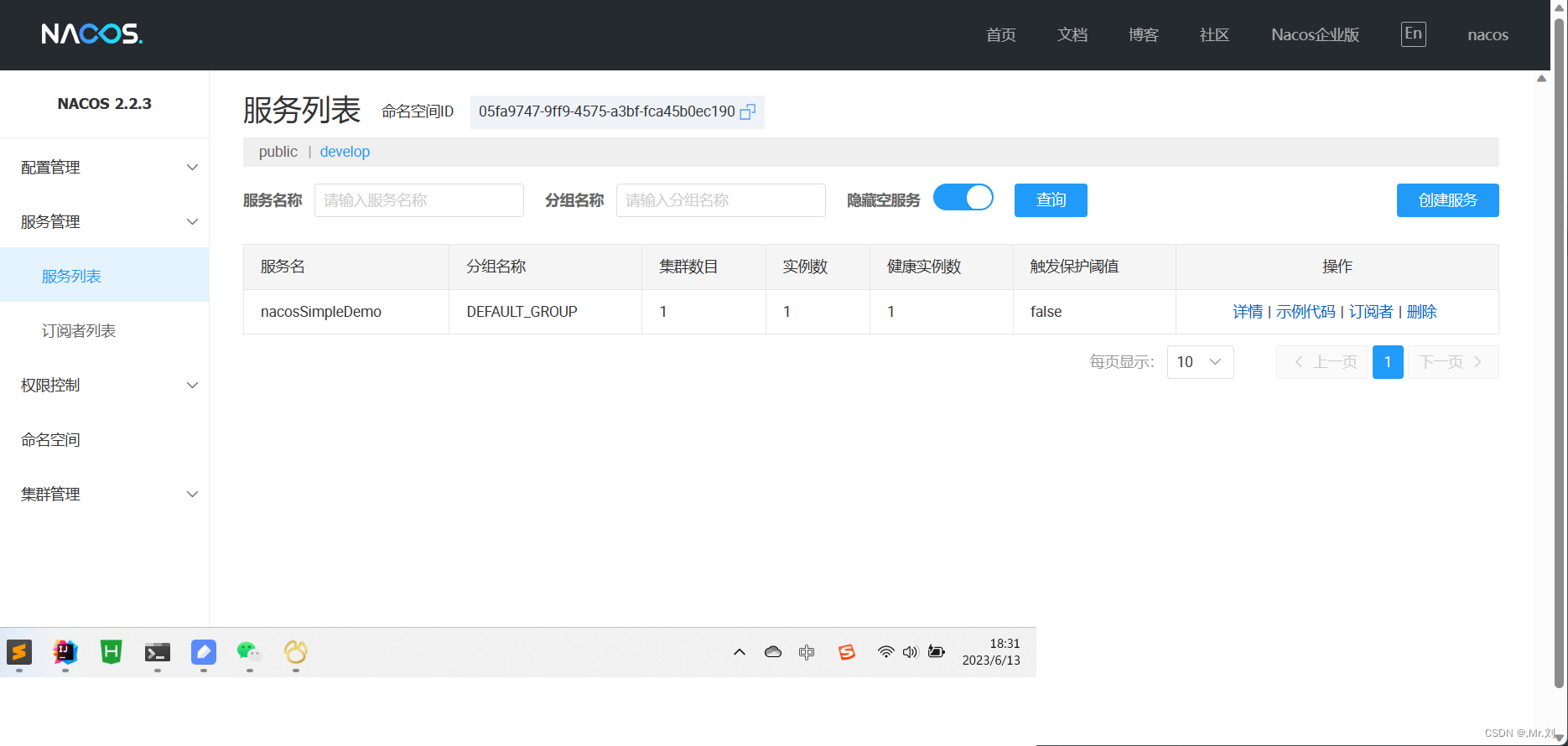Viewport: 1568px width, 746px height.
Task: Expand the 集群管理 sidebar menu
Action: pos(105,495)
